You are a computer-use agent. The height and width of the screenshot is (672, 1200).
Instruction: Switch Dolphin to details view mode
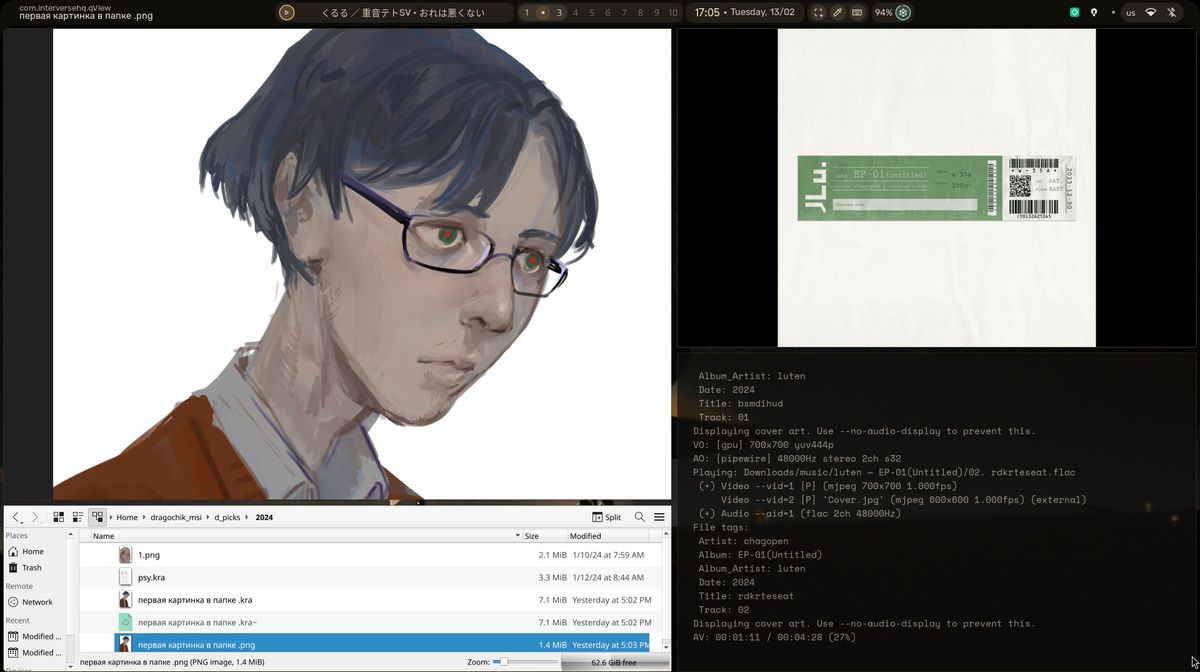point(97,517)
